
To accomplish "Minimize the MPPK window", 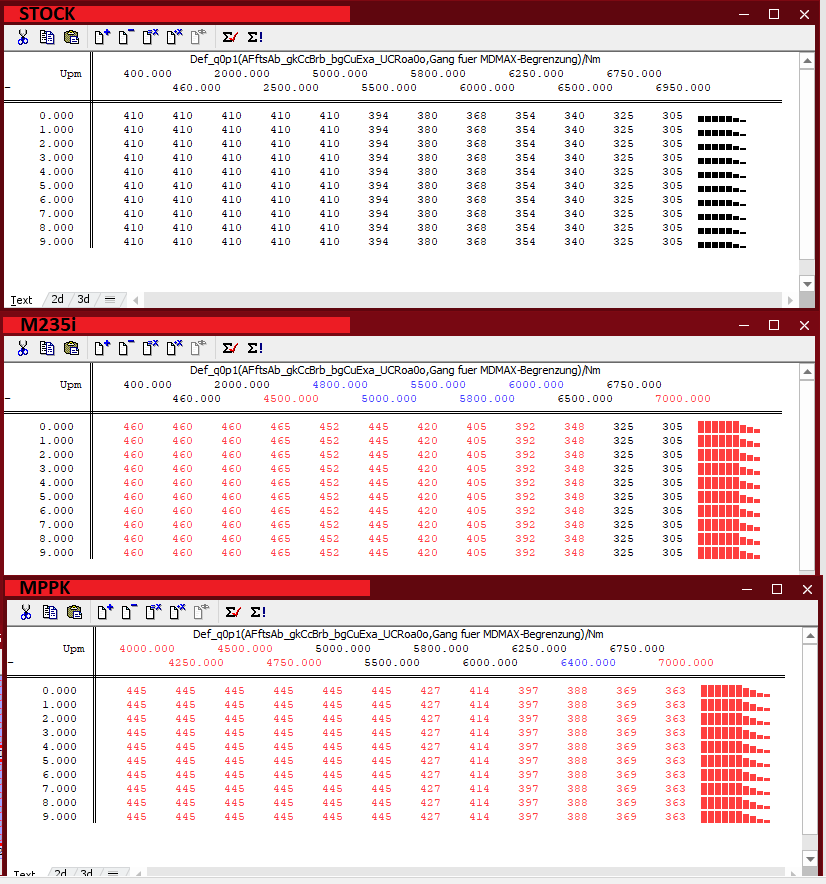I will [747, 589].
